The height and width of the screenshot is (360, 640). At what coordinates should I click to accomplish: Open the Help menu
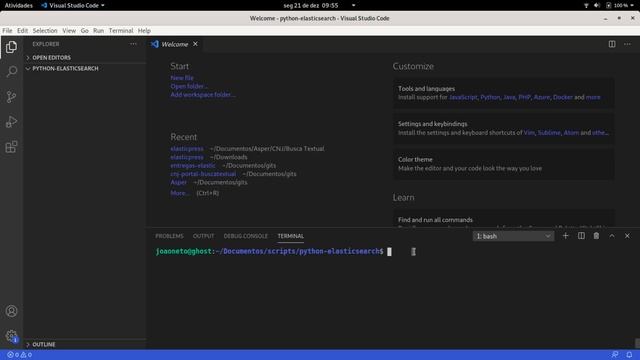pyautogui.click(x=144, y=31)
